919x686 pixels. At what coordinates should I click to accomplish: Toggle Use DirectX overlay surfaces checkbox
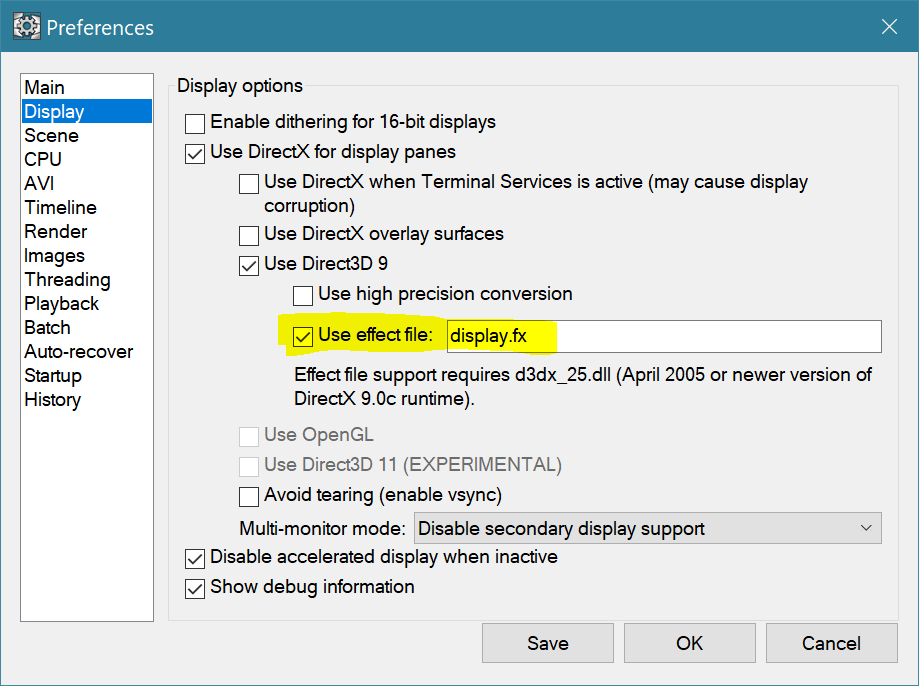[249, 236]
